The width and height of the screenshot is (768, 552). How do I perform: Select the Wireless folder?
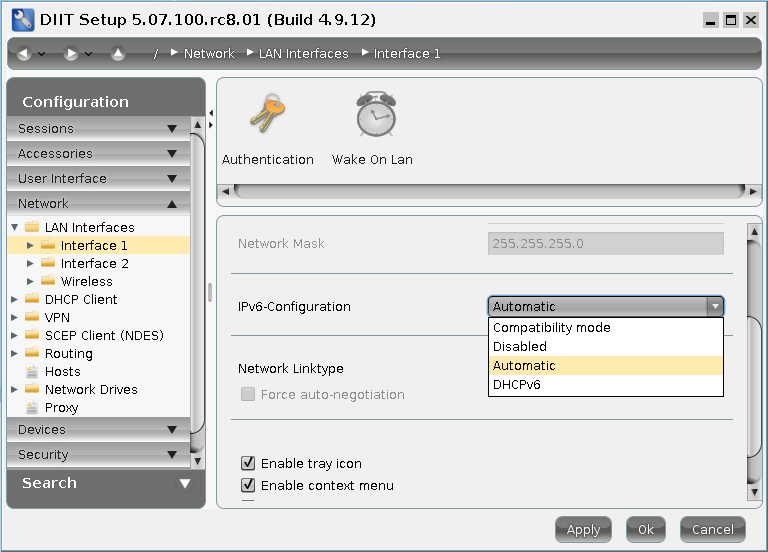86,281
